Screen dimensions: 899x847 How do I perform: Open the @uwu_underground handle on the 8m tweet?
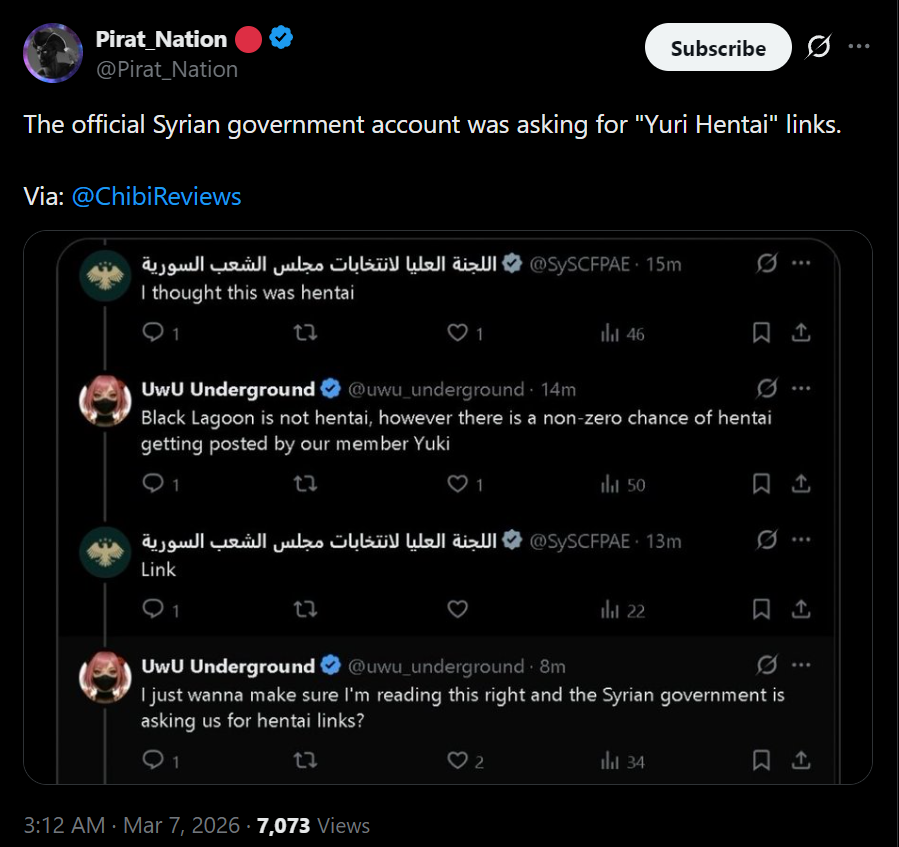pos(436,666)
